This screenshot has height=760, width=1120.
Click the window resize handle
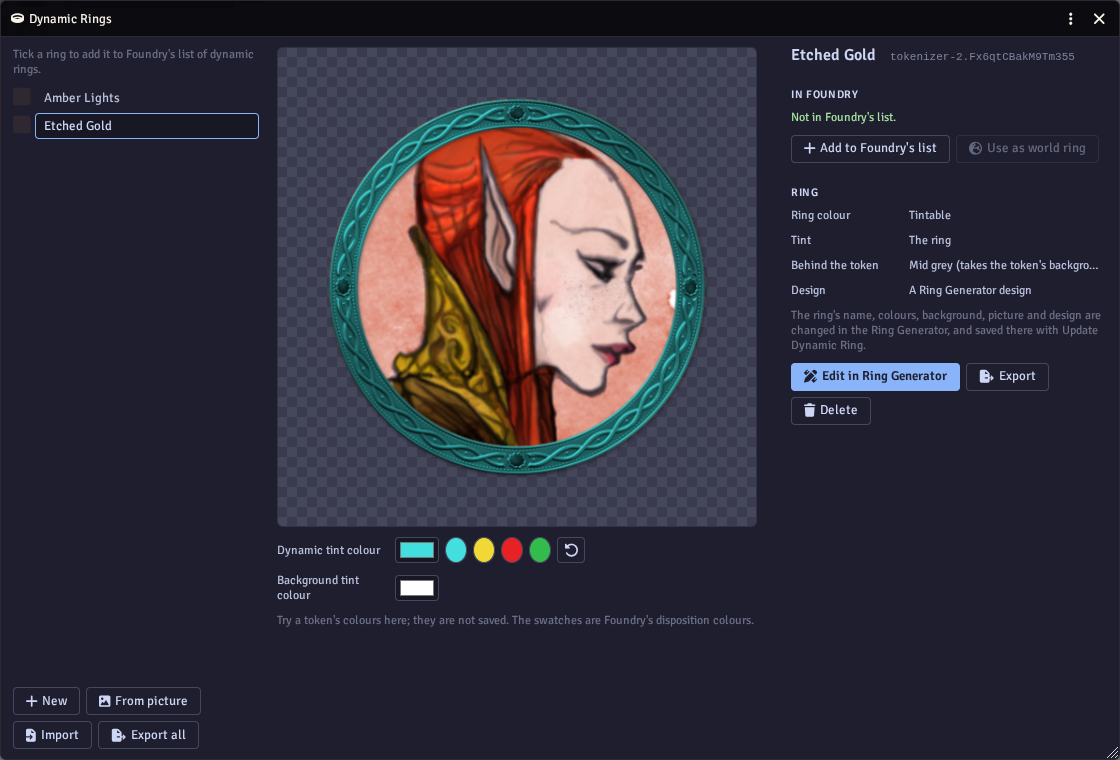(1112, 752)
